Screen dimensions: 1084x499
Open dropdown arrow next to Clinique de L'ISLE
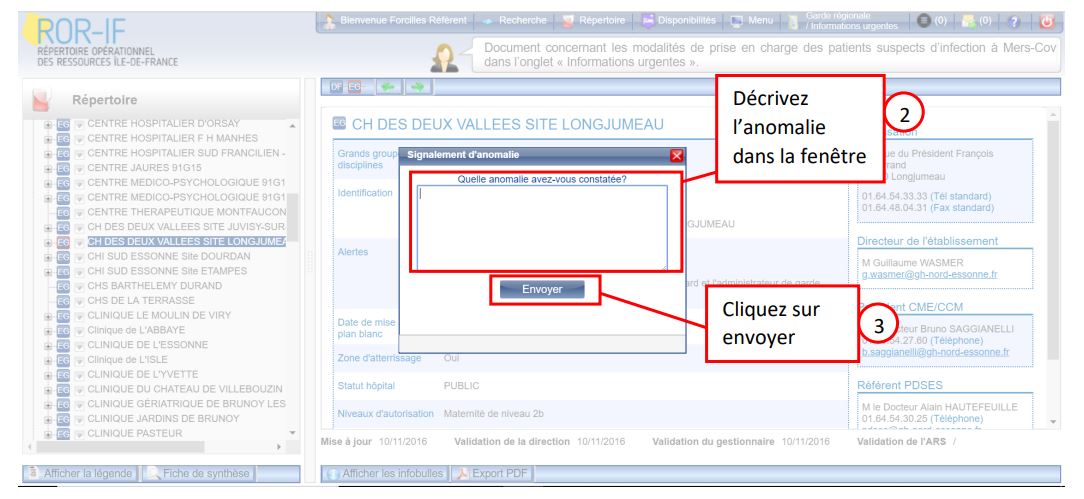coord(78,357)
